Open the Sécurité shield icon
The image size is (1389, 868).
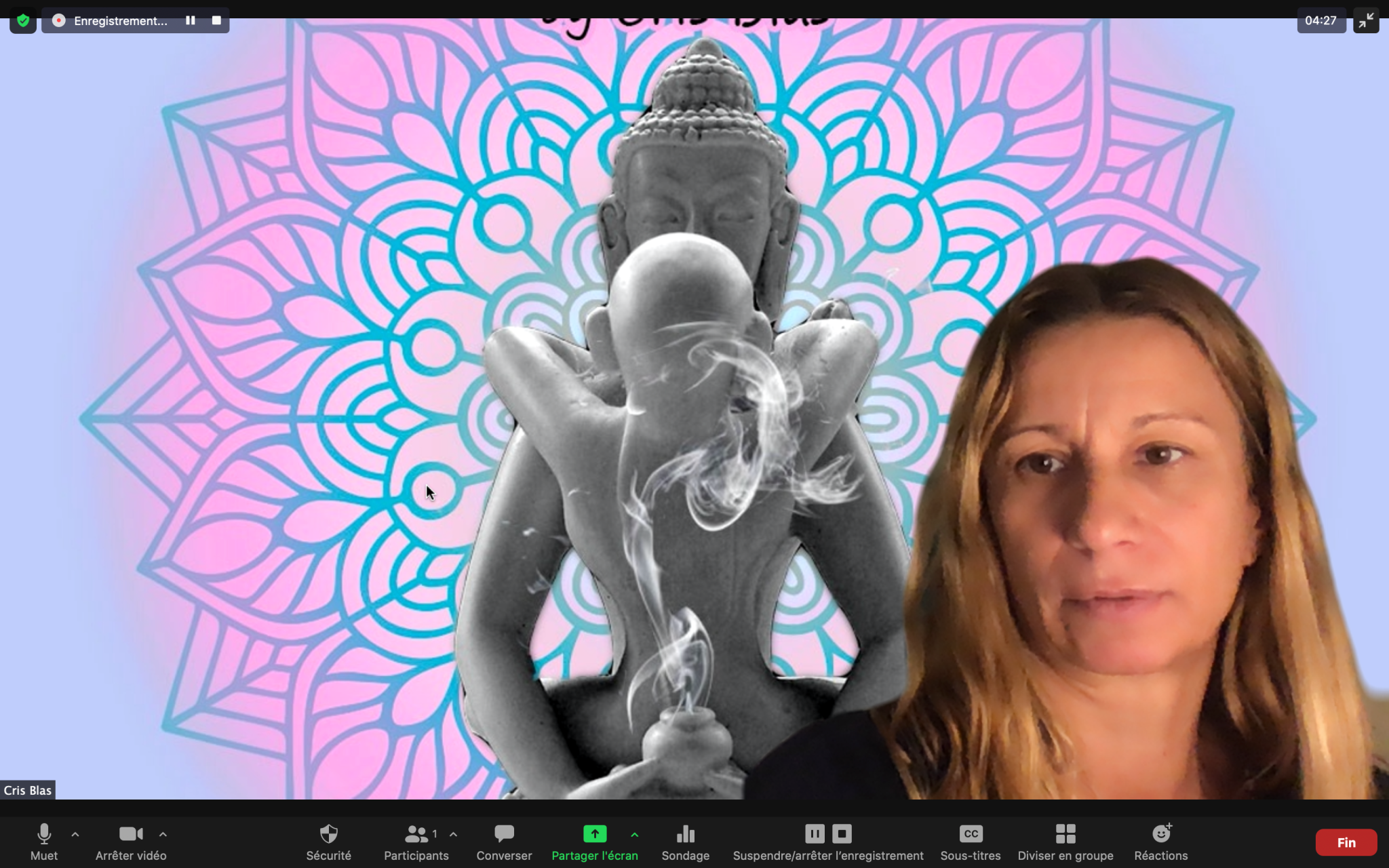(x=328, y=834)
